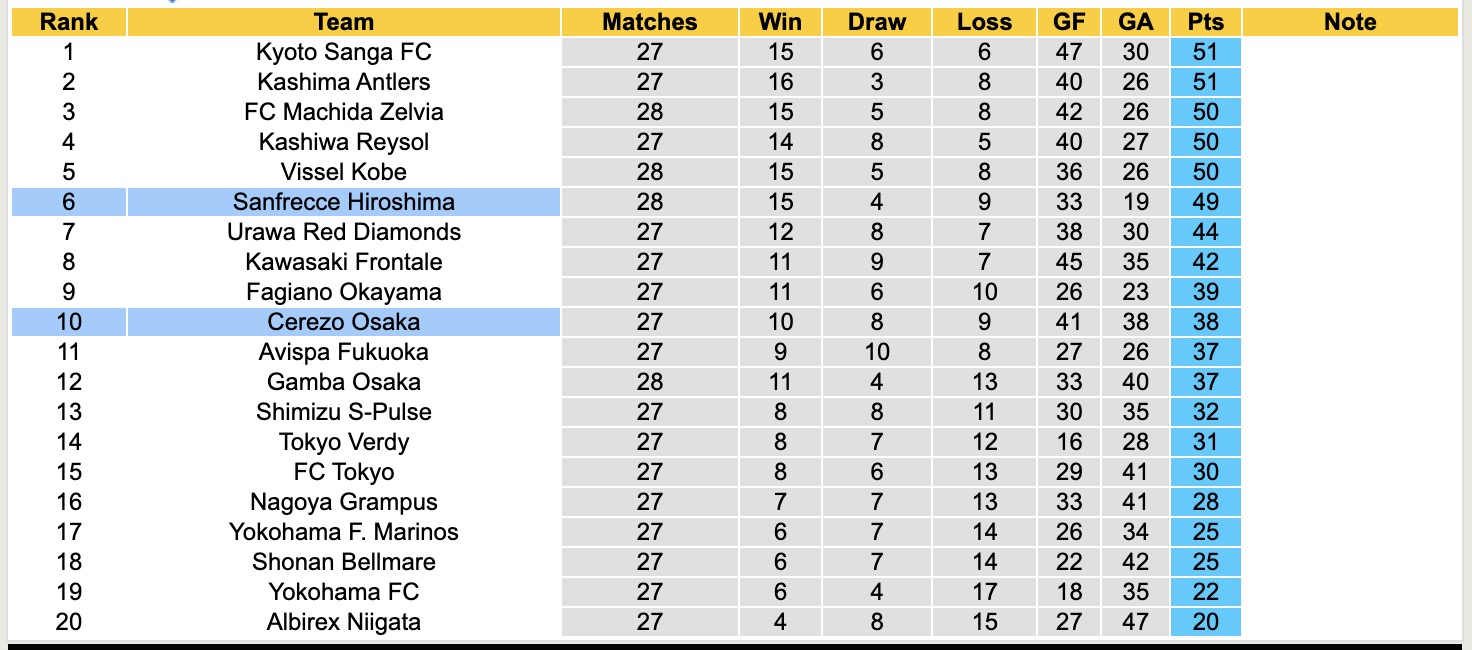
Task: Open the Vissel Kobe team link
Action: point(343,172)
